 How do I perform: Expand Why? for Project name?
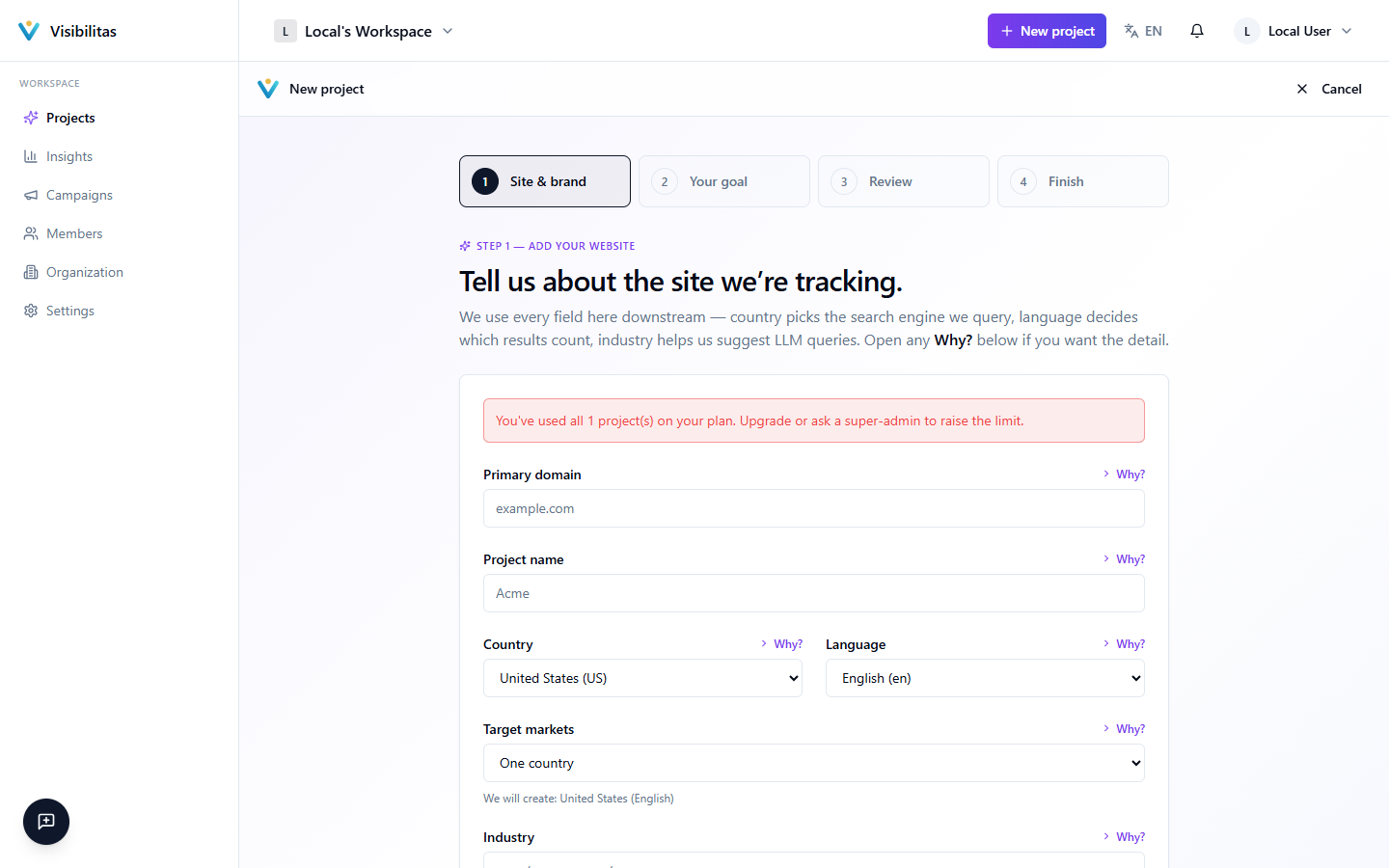[x=1124, y=559]
